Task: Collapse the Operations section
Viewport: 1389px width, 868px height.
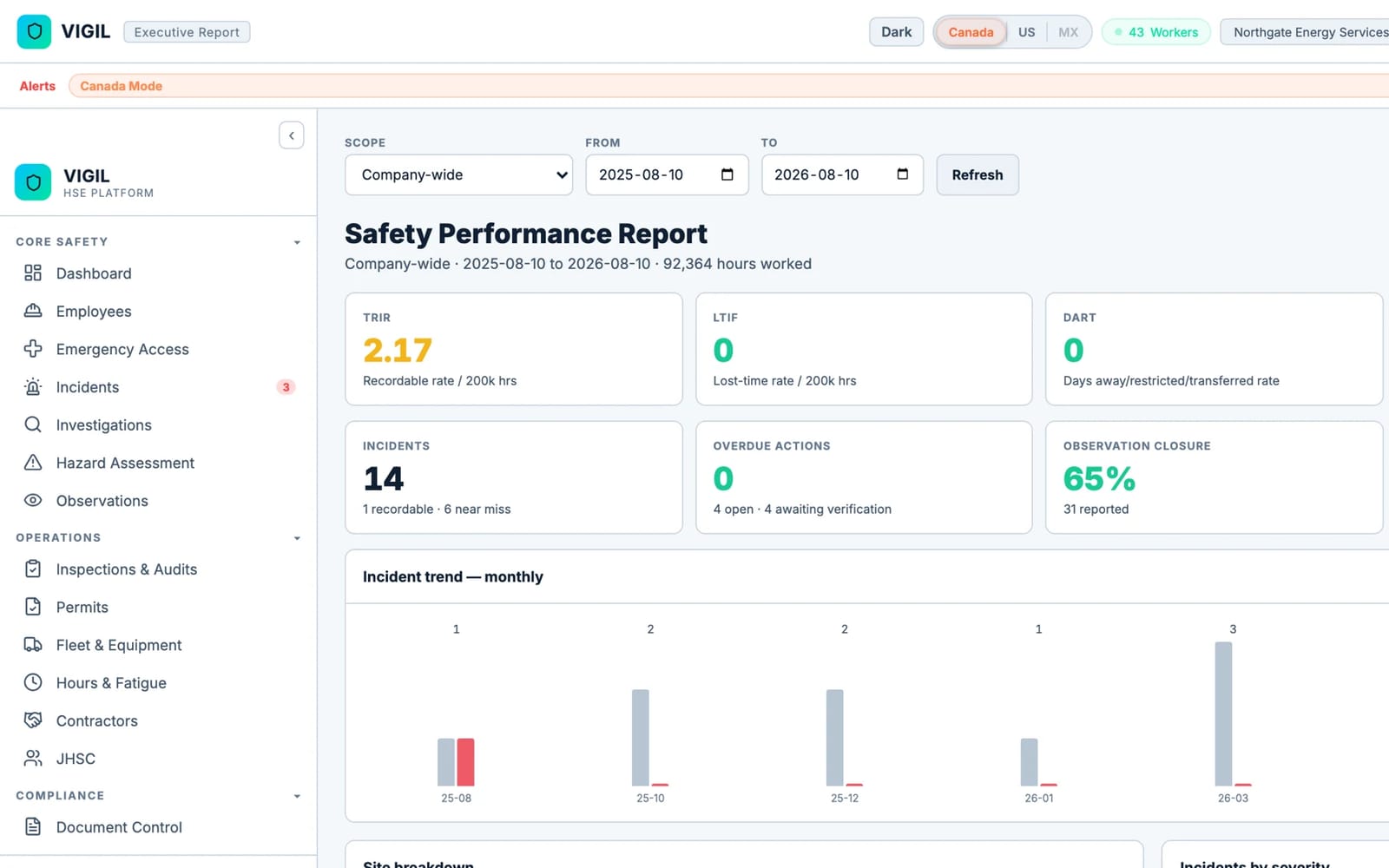Action: (x=297, y=538)
